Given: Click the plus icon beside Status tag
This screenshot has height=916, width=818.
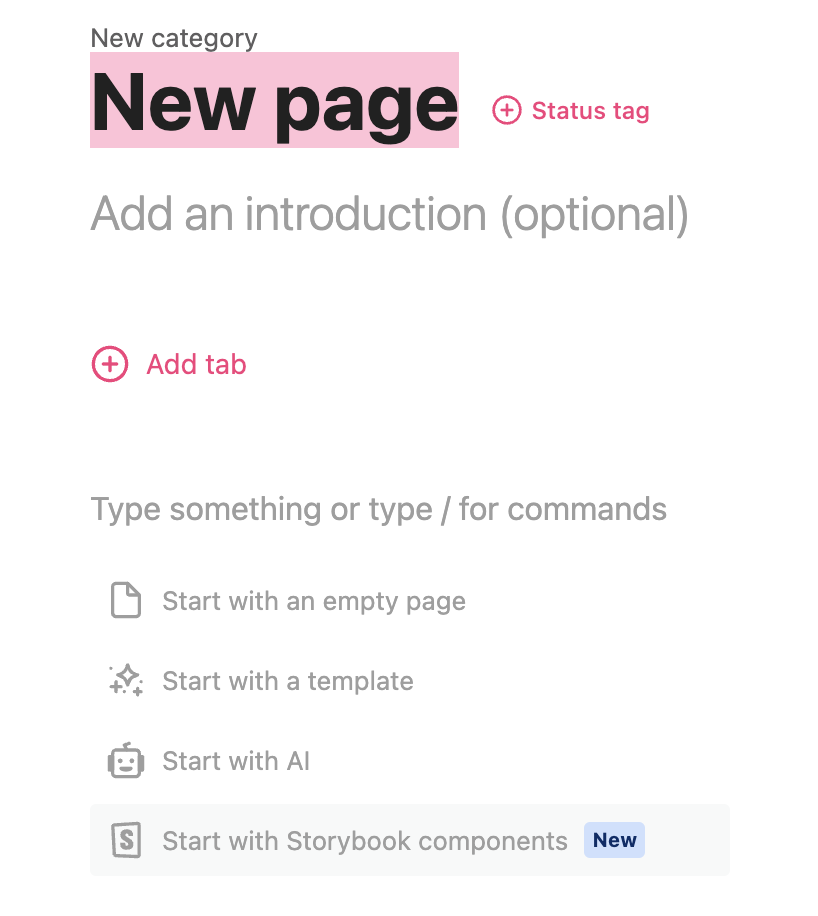Looking at the screenshot, I should pyautogui.click(x=506, y=110).
